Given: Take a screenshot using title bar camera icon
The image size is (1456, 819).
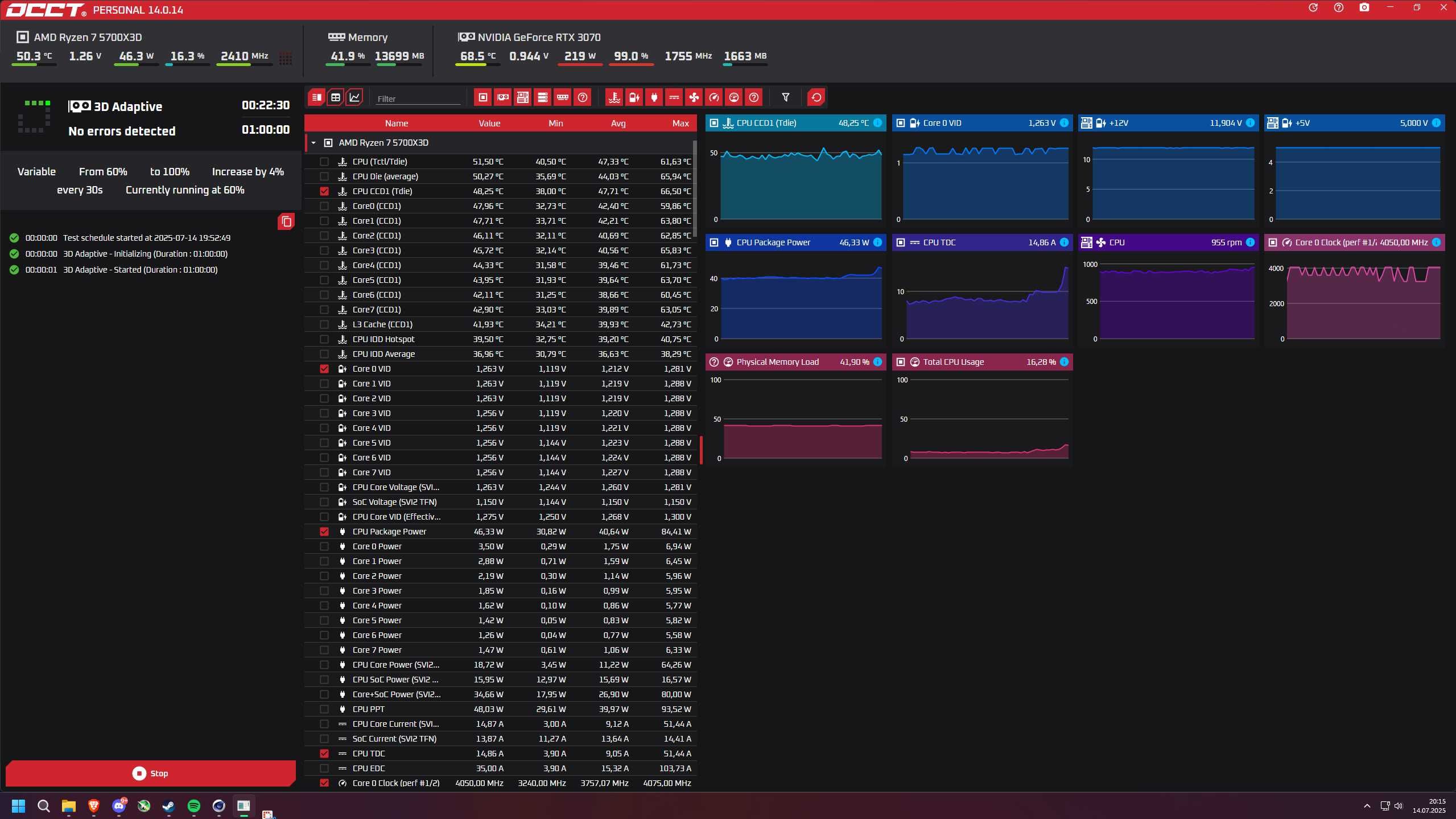Looking at the screenshot, I should click(x=1364, y=7).
